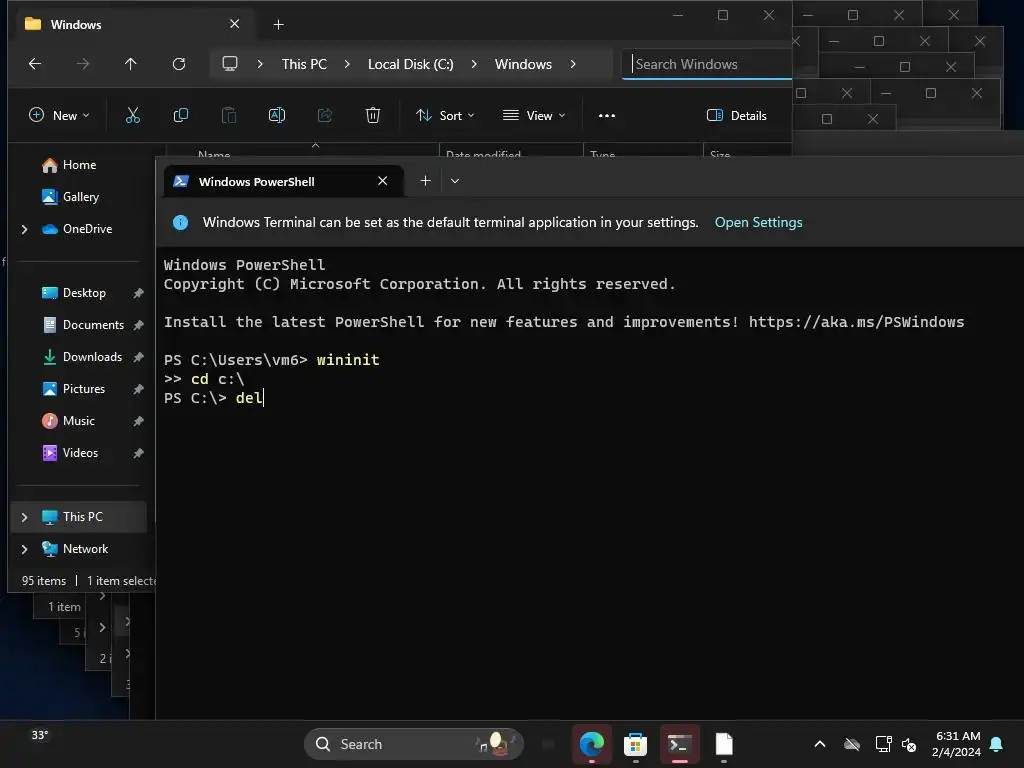Click the 33° weather widget on taskbar

click(x=40, y=735)
